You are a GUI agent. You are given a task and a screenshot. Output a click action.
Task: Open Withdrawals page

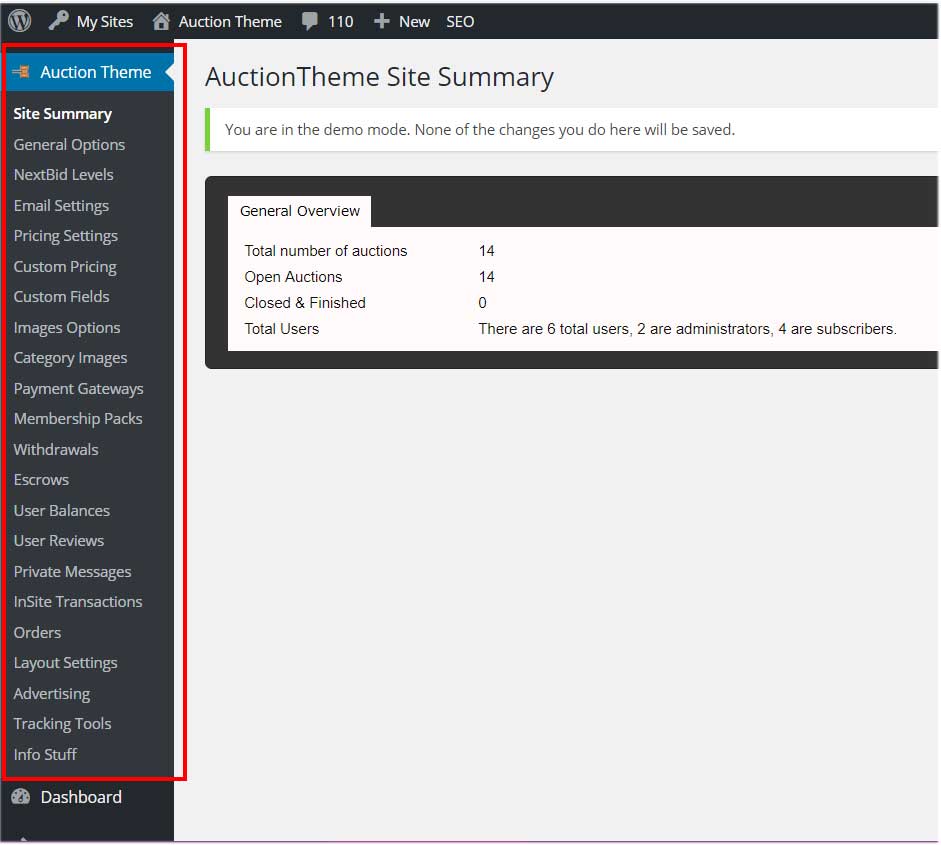(x=56, y=450)
